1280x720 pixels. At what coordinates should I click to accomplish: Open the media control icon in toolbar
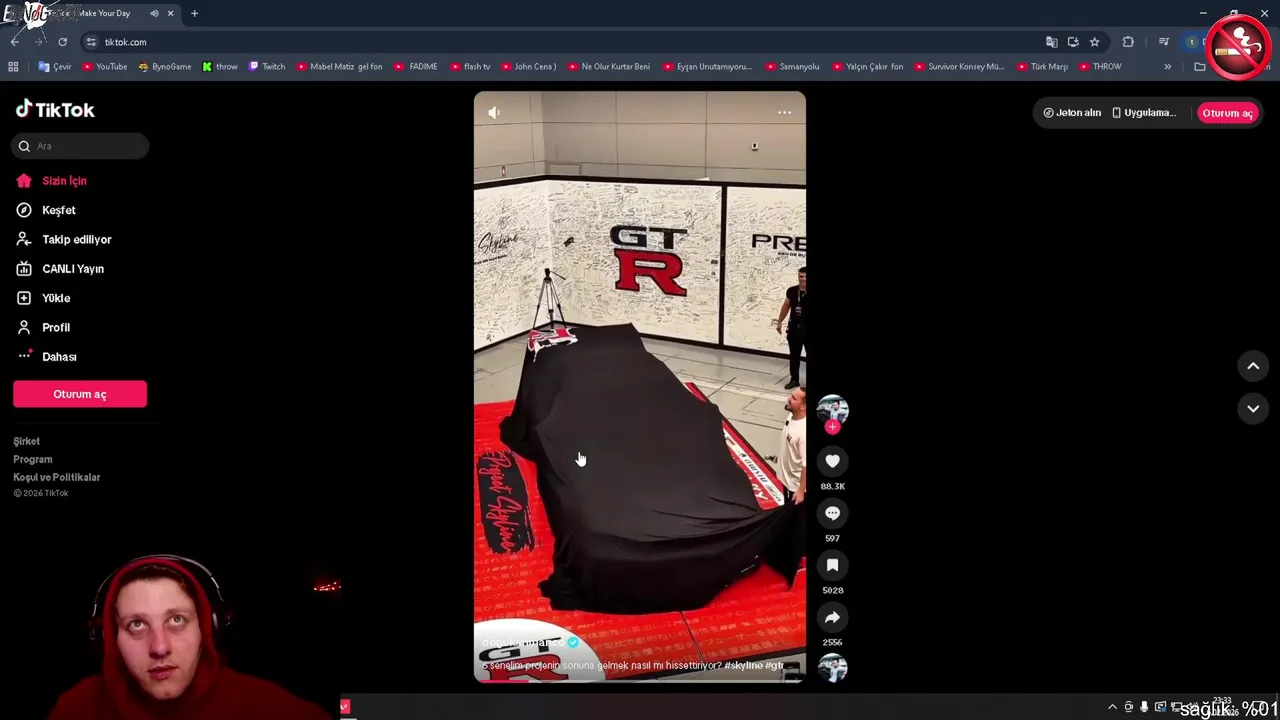tap(1163, 42)
